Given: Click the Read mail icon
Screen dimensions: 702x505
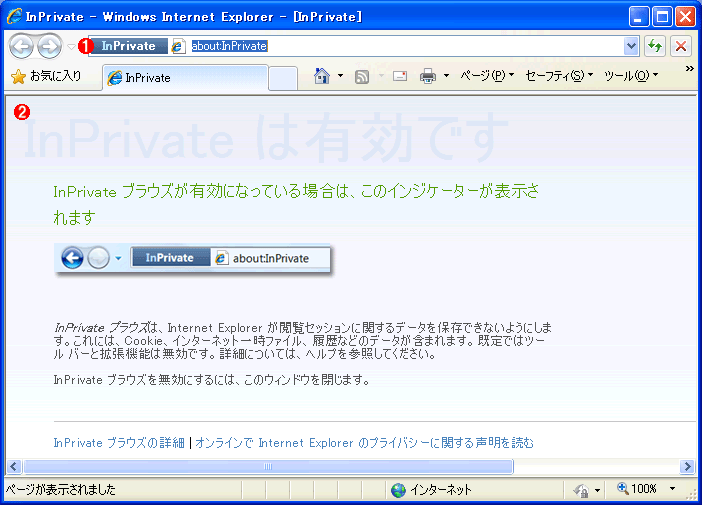Looking at the screenshot, I should [400, 77].
